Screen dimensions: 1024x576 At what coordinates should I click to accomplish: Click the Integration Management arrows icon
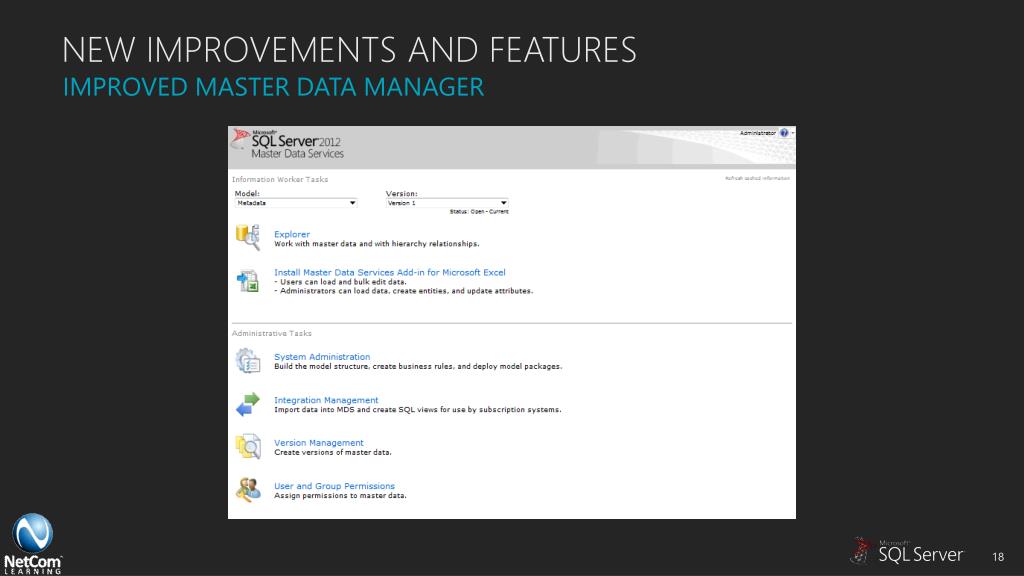(248, 404)
